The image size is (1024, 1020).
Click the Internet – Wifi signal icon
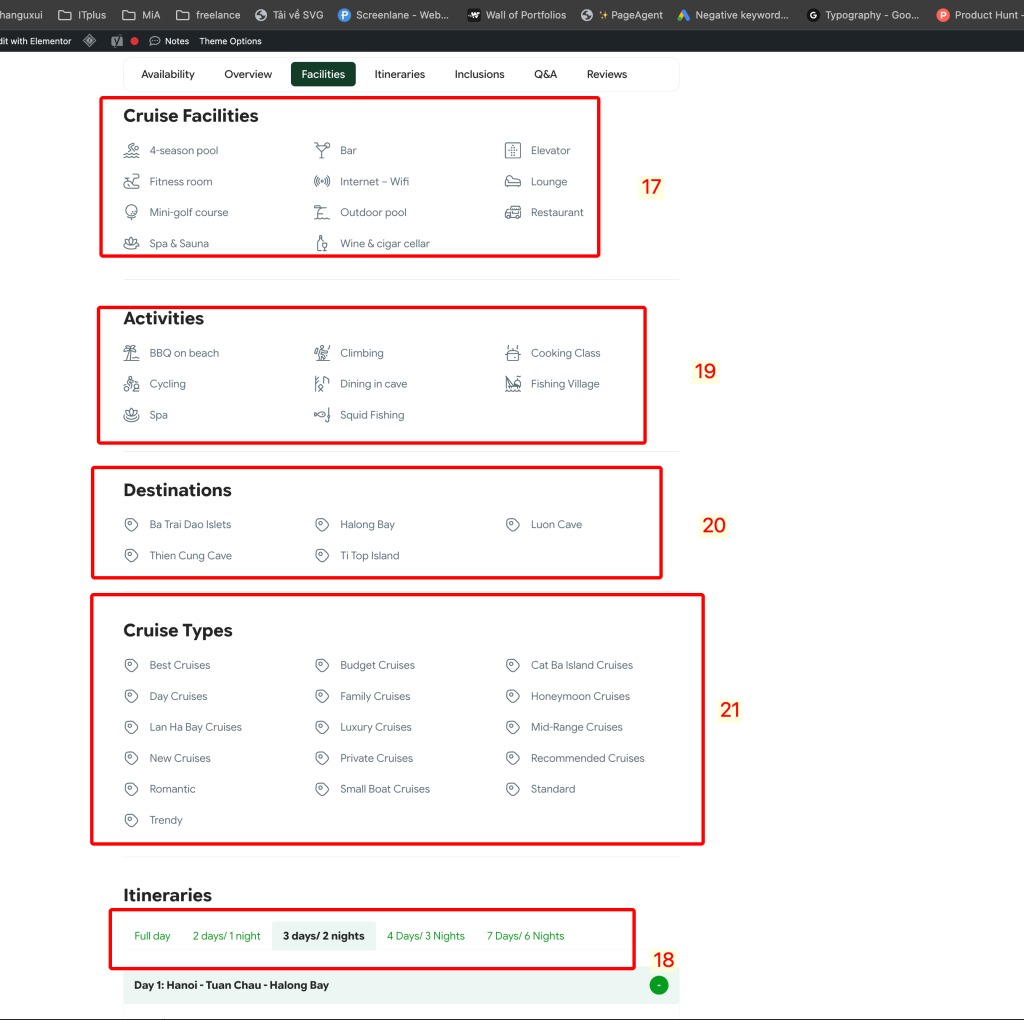pyautogui.click(x=322, y=182)
